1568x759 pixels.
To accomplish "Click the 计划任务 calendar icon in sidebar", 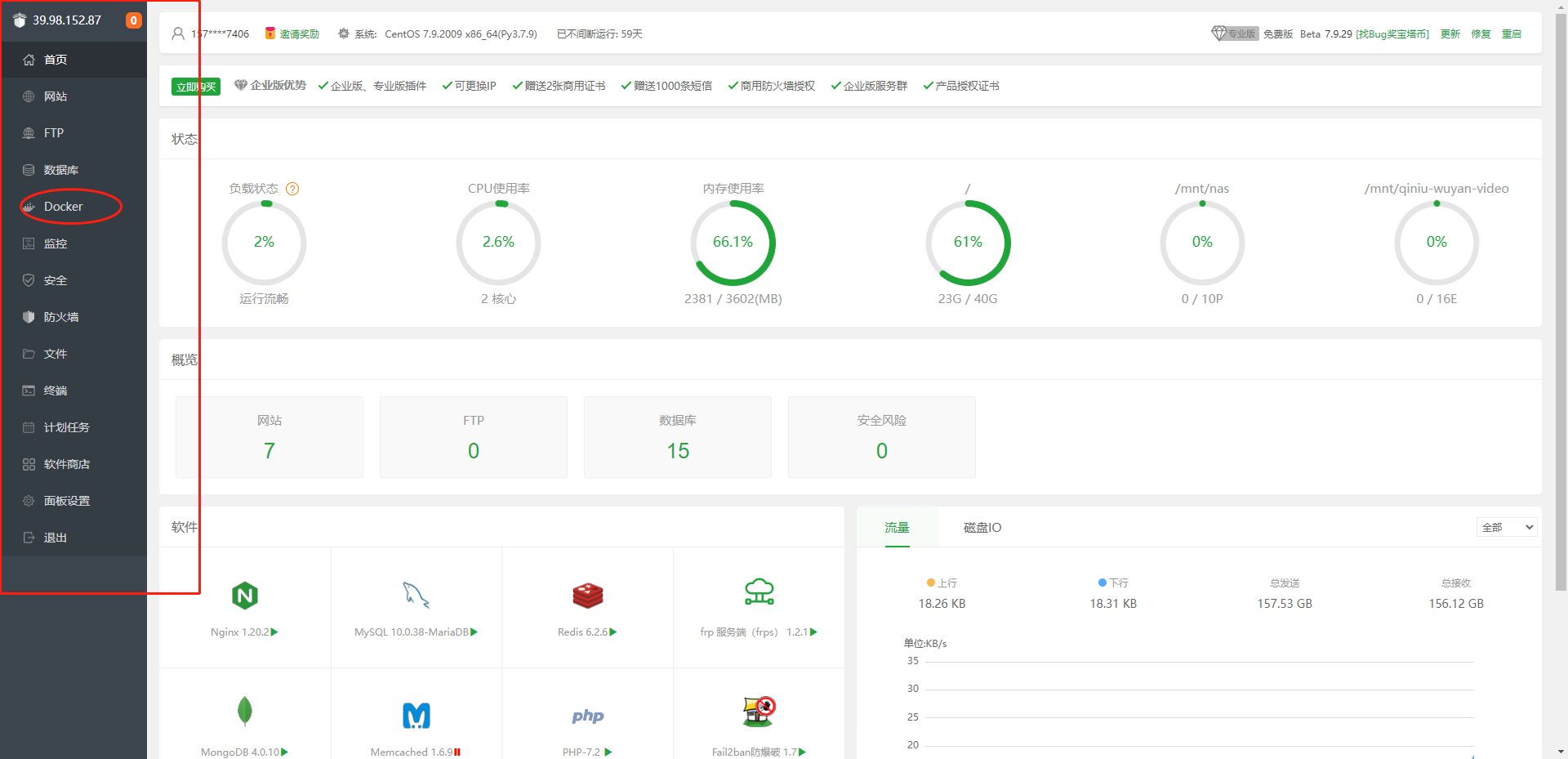I will (29, 427).
